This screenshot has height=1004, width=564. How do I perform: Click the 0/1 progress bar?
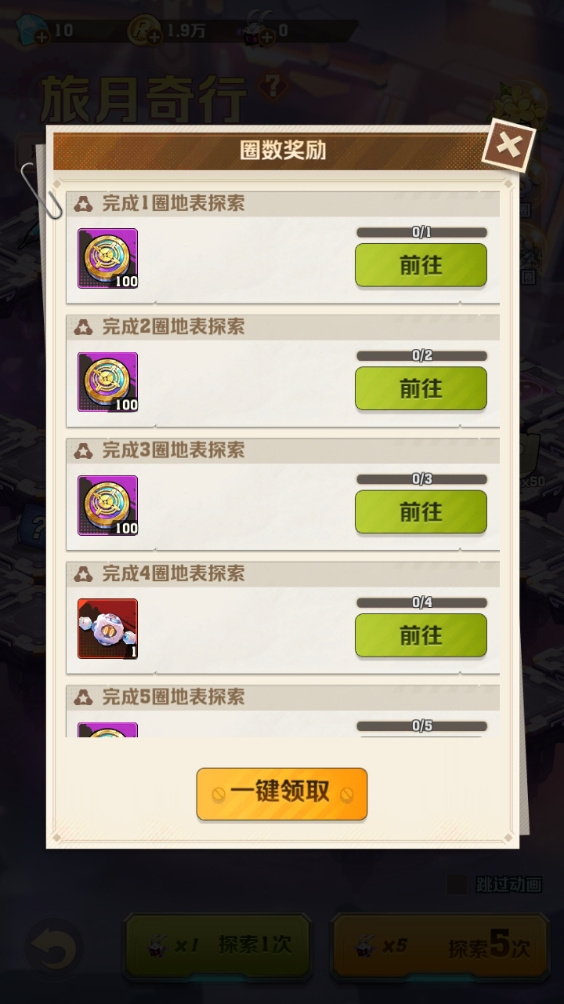(x=421, y=232)
